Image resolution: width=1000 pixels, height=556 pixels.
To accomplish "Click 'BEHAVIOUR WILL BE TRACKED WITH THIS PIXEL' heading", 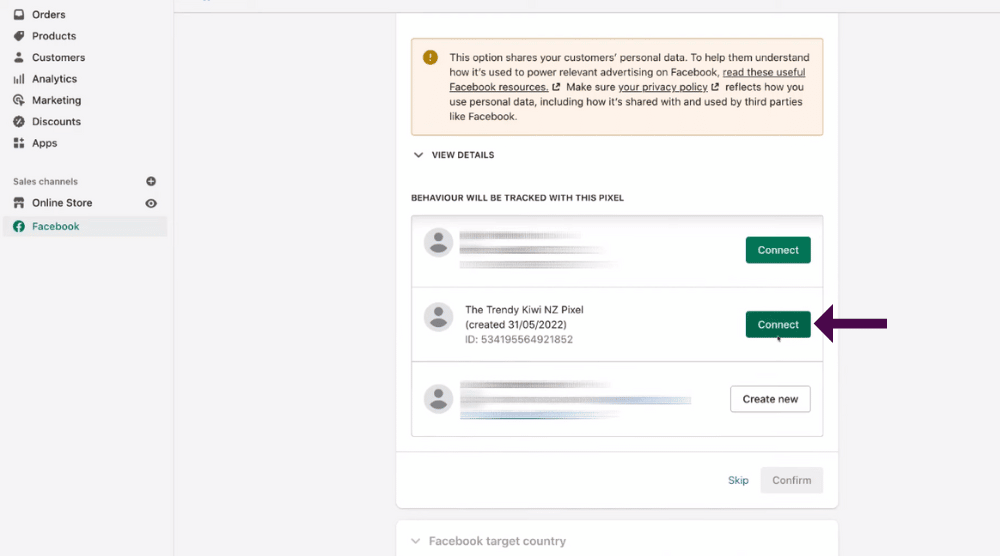I will (517, 198).
